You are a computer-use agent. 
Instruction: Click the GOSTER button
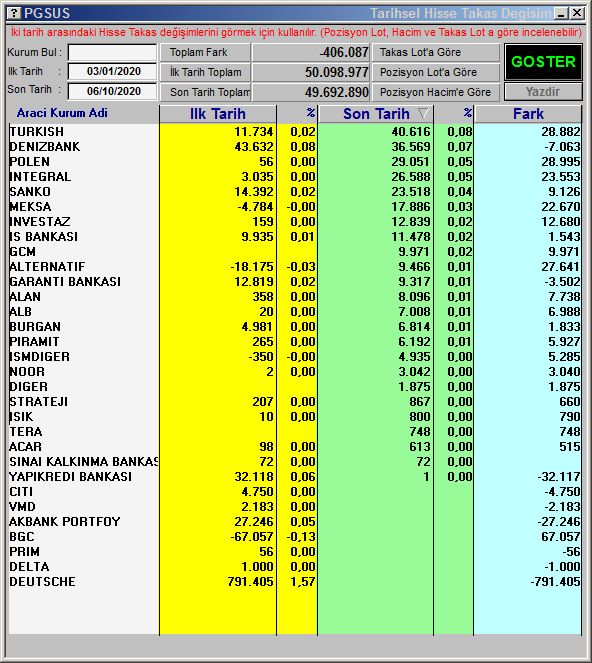click(x=543, y=62)
